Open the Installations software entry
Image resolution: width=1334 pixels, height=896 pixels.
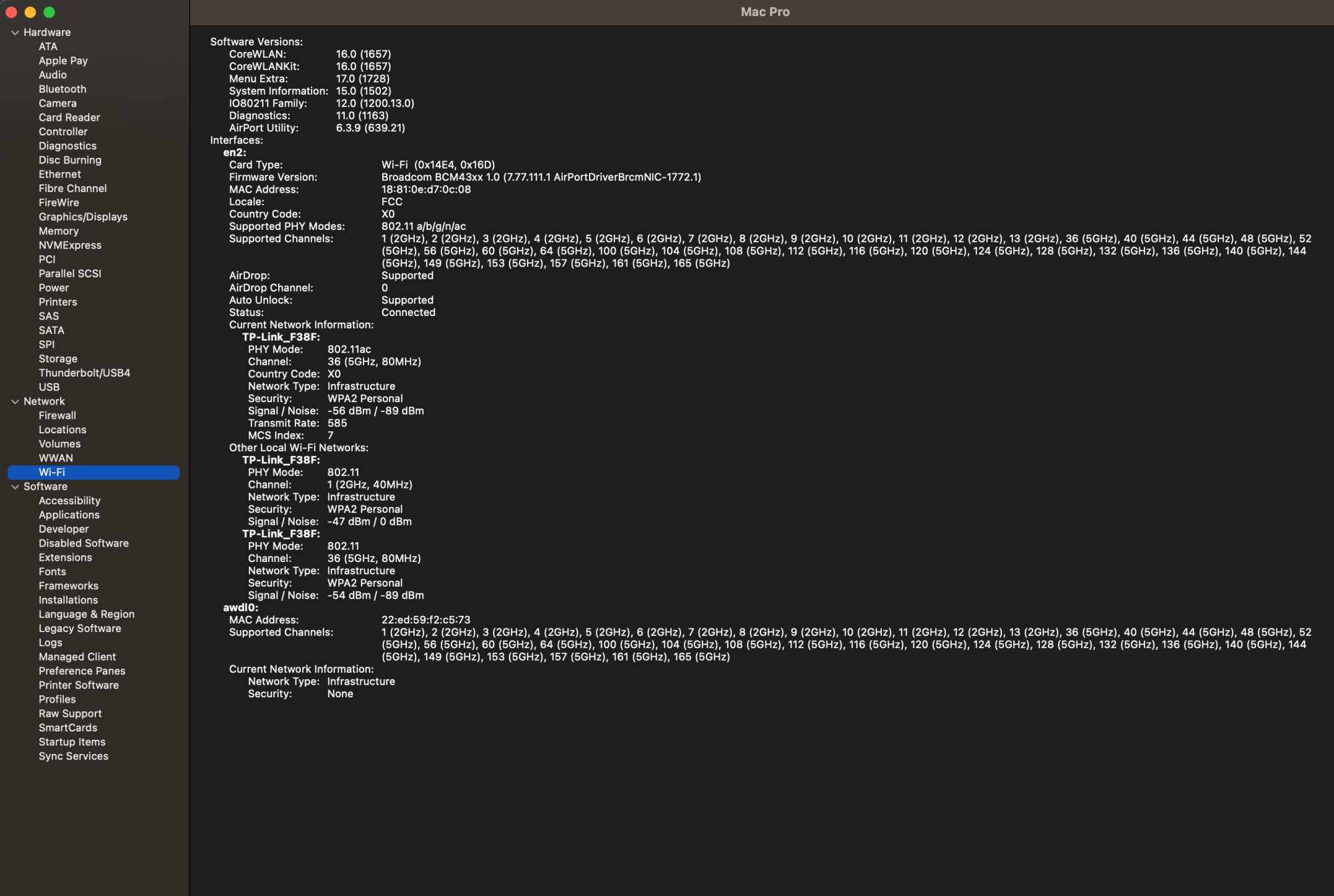pos(67,600)
